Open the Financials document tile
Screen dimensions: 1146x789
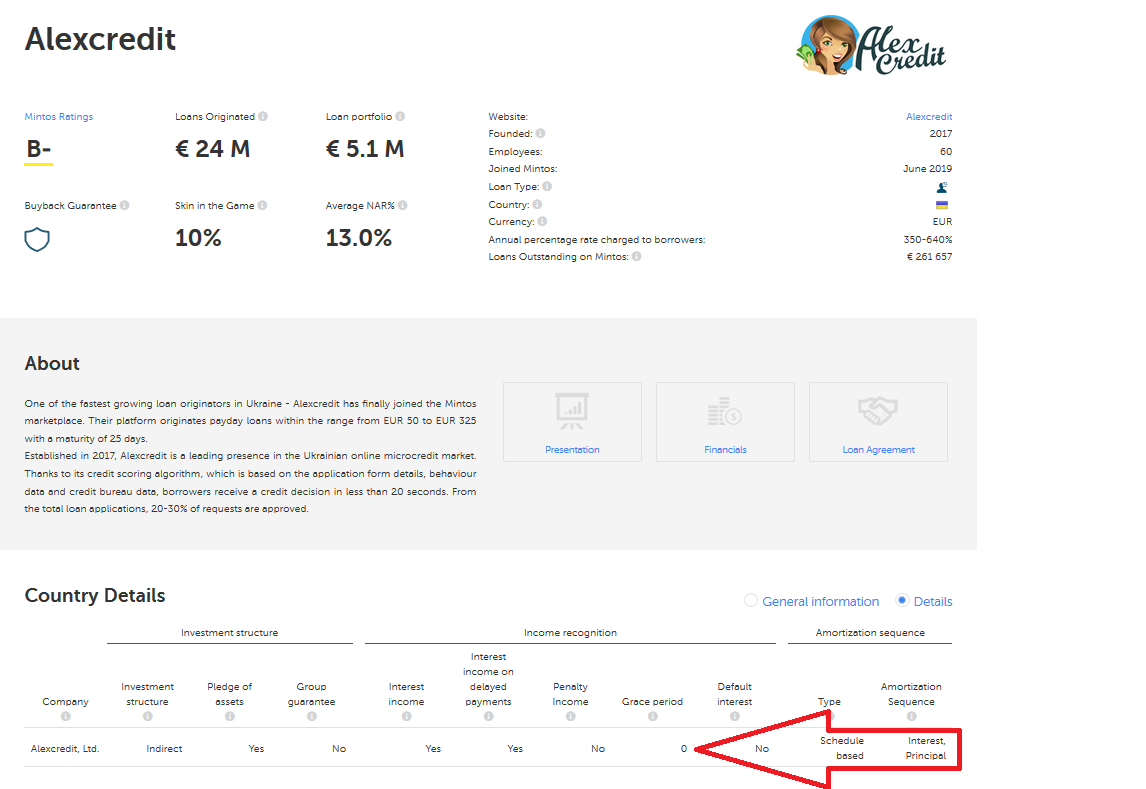click(725, 422)
